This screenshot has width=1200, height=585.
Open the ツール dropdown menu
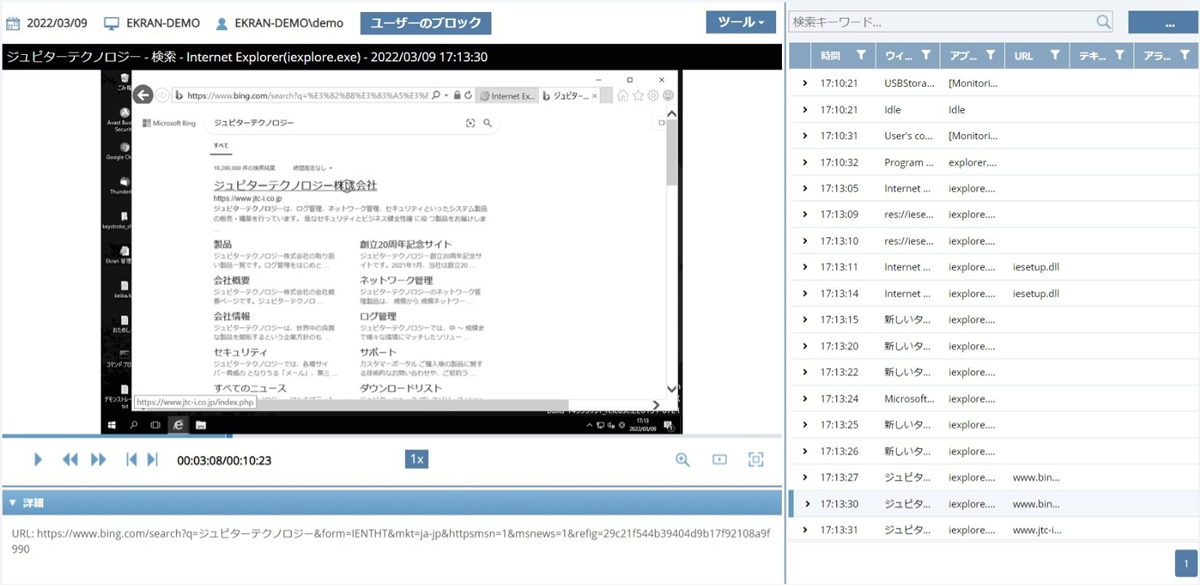click(741, 22)
